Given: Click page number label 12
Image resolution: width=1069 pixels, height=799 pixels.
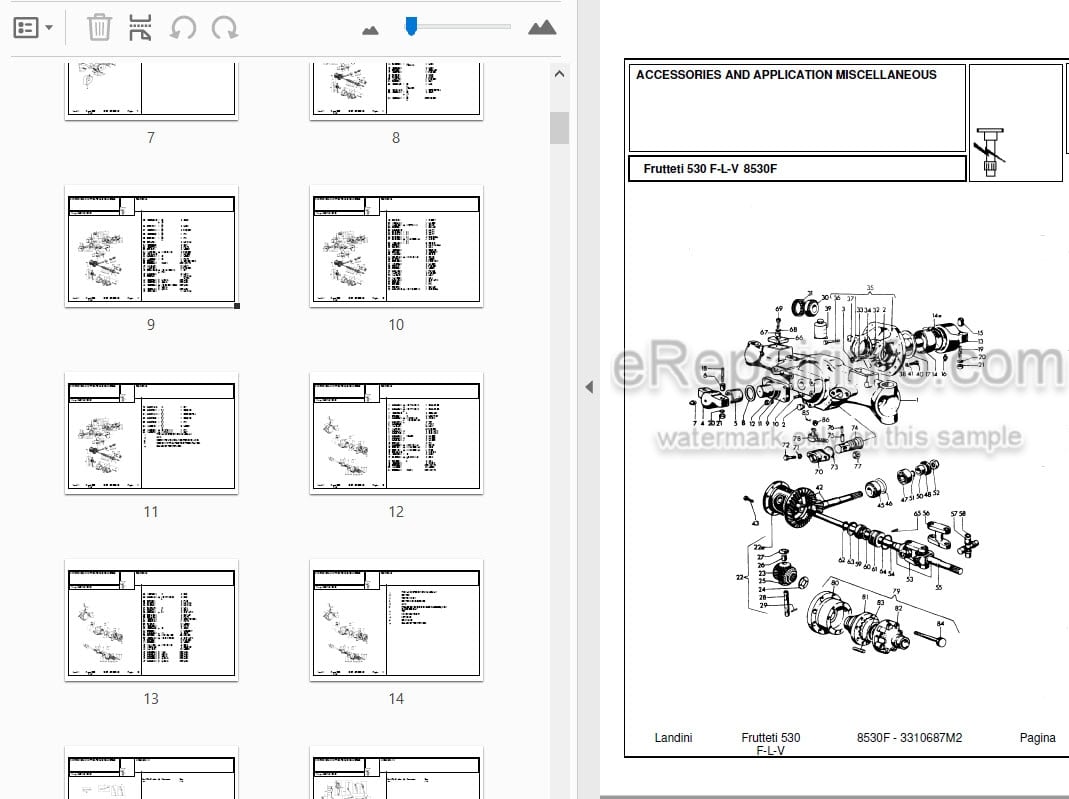Looking at the screenshot, I should 396,511.
